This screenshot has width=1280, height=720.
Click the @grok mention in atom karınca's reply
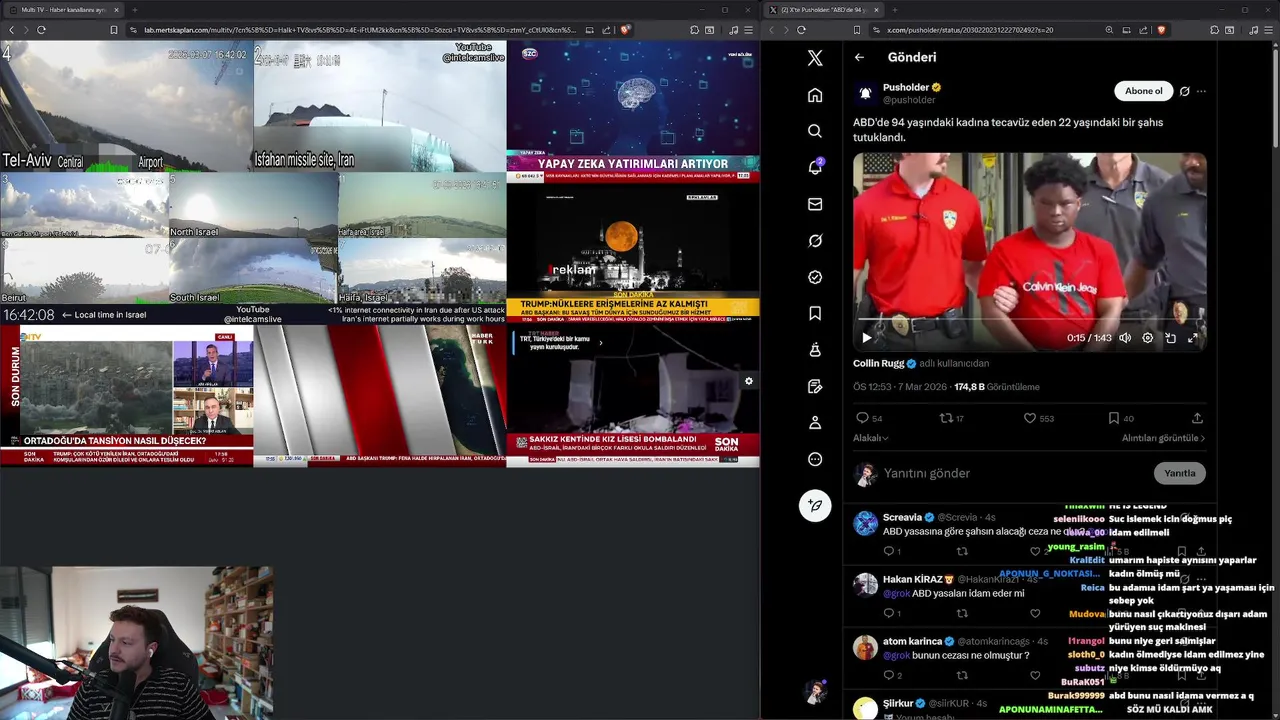(x=896, y=655)
